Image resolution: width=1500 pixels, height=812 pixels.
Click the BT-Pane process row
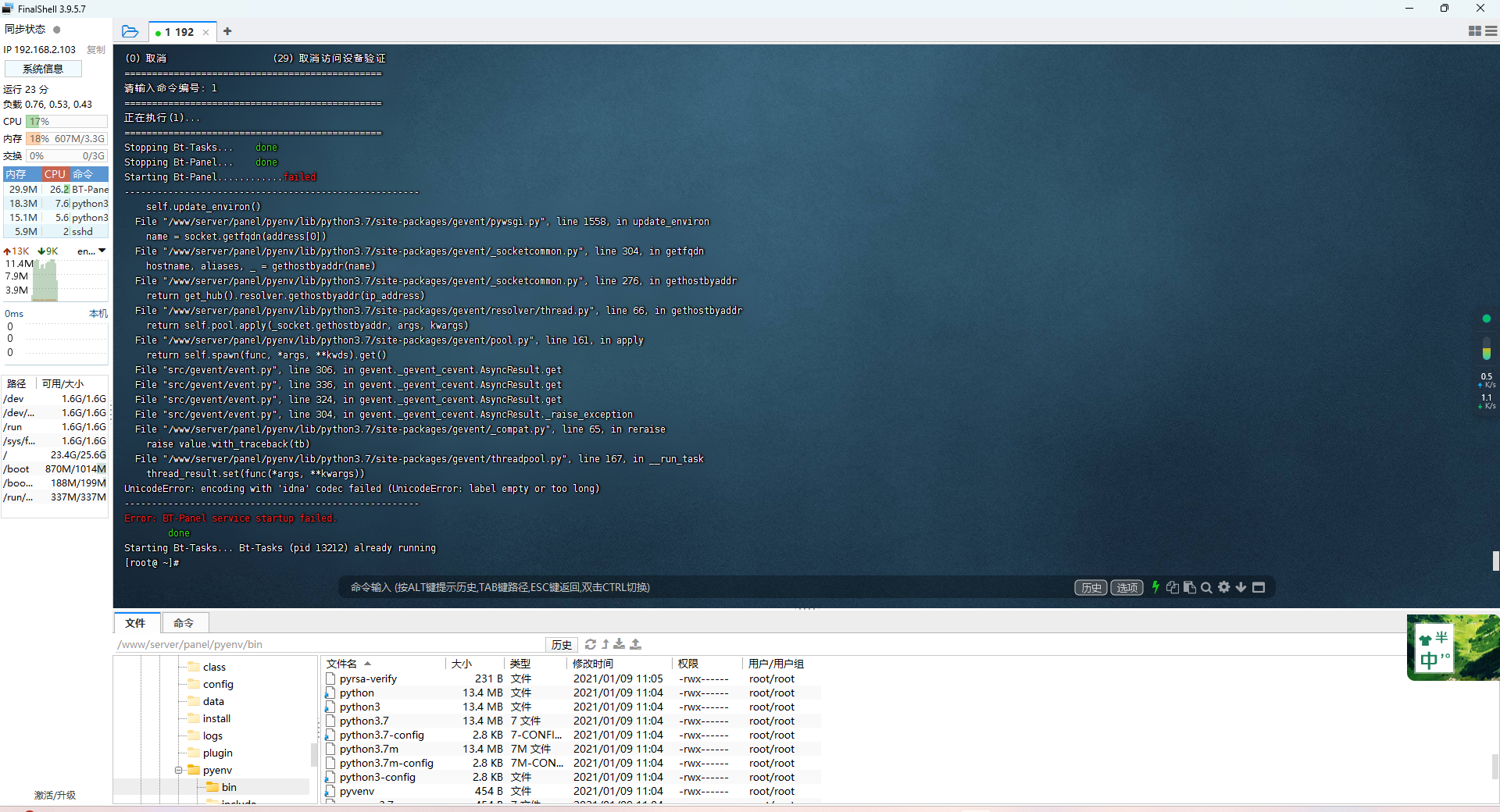56,189
